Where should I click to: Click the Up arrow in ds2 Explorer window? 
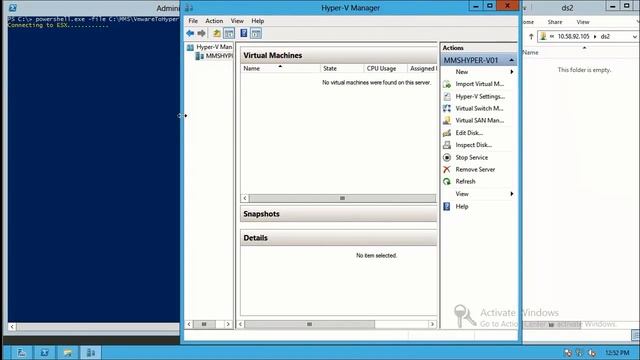point(531,36)
